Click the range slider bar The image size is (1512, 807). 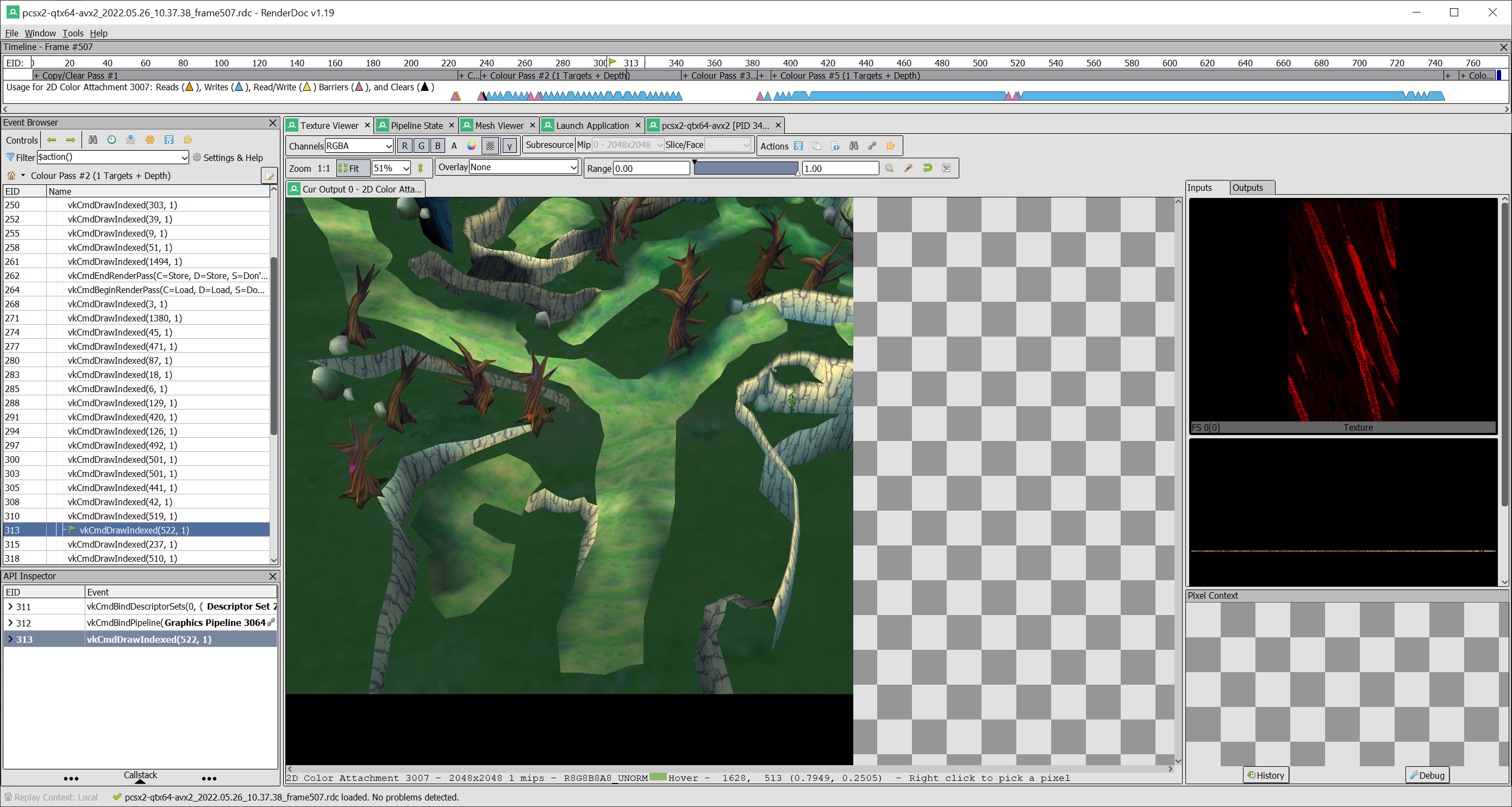tap(746, 169)
